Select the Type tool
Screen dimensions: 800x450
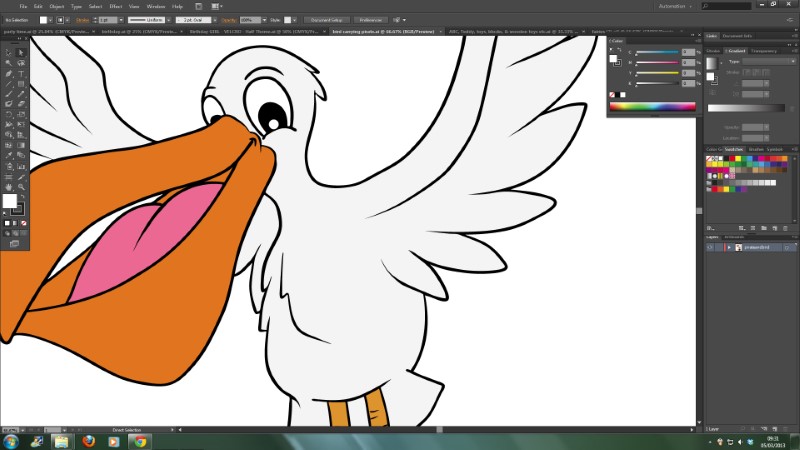point(21,73)
